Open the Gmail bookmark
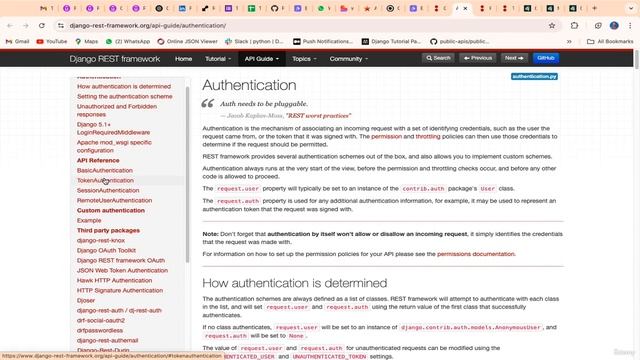The image size is (640, 360). point(17,41)
